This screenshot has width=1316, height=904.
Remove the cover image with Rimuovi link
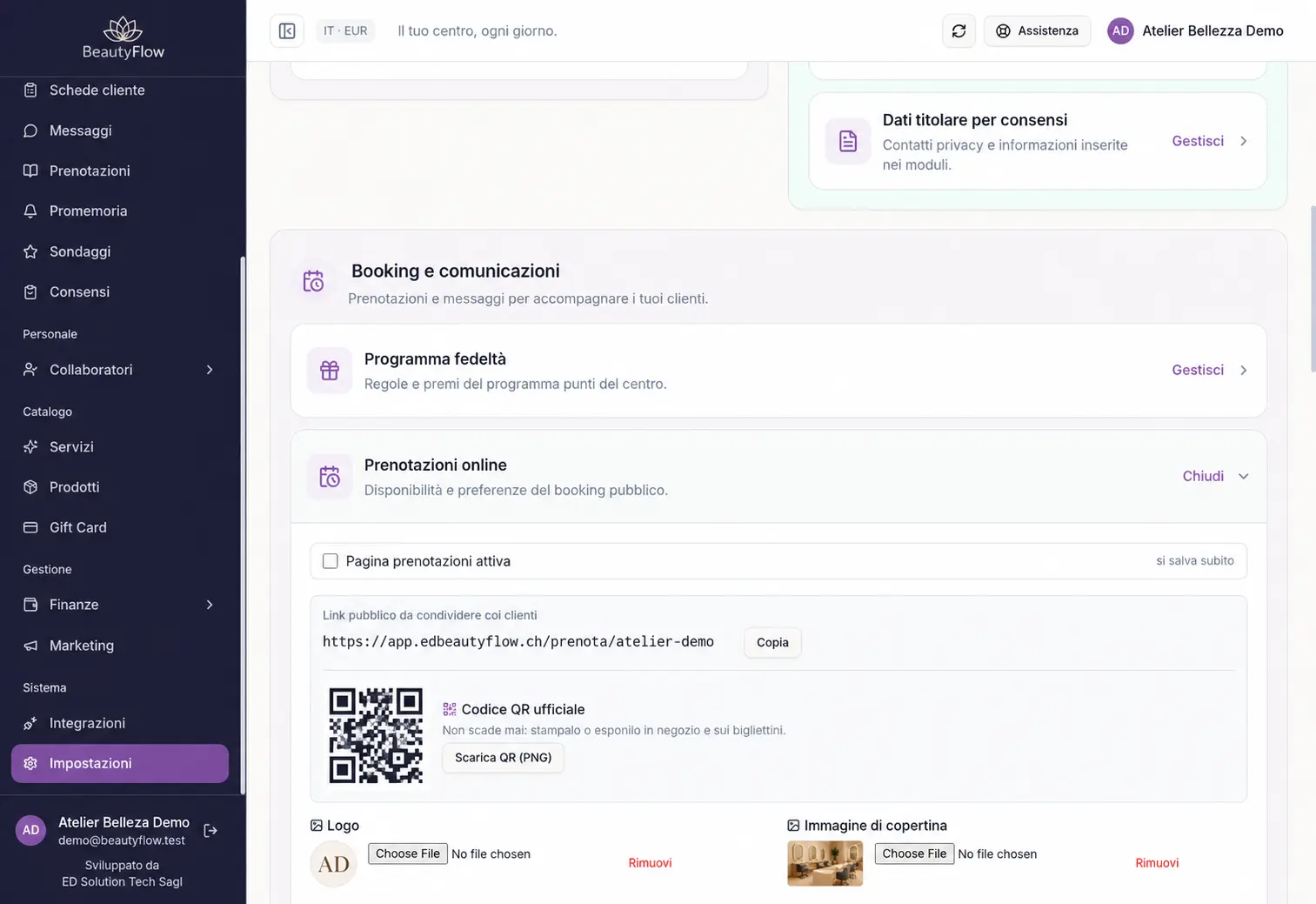pos(1157,863)
